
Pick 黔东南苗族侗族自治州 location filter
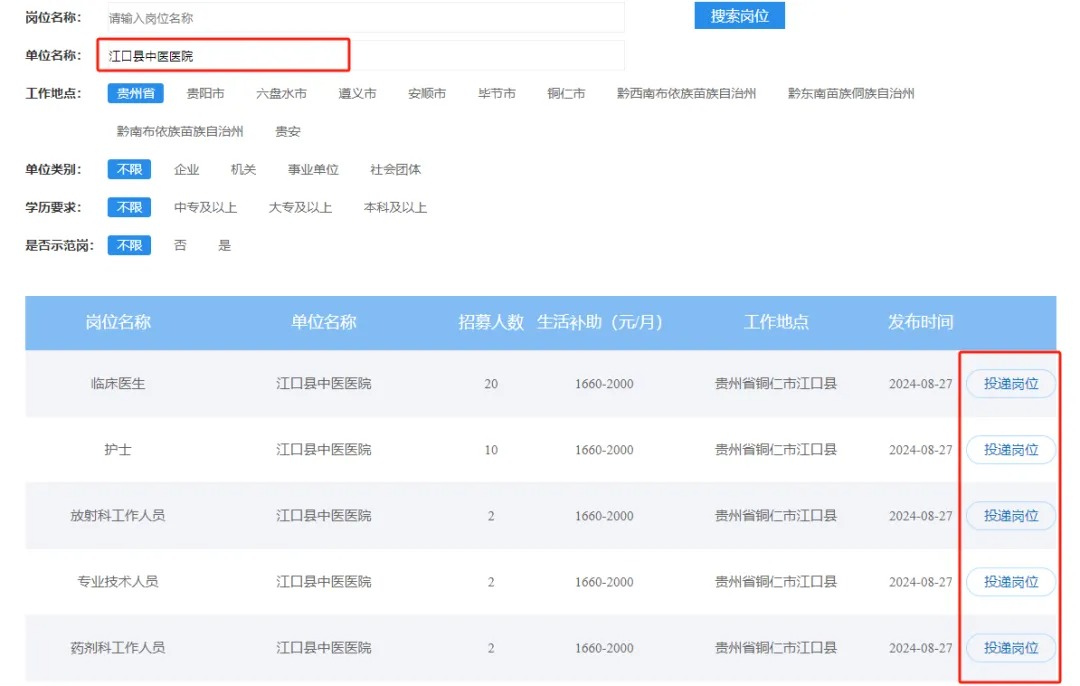850,94
